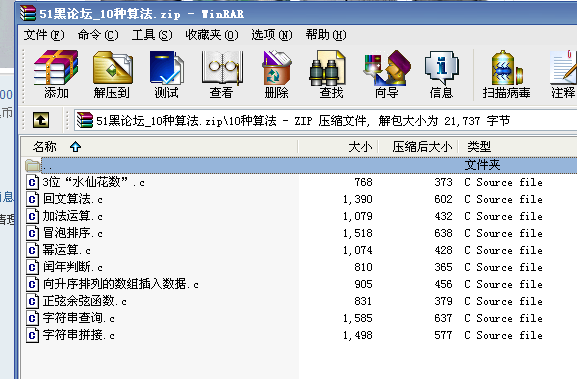Open the 收藏夹(O) favorites menu
Viewport: 577px width, 379px height.
click(x=212, y=35)
